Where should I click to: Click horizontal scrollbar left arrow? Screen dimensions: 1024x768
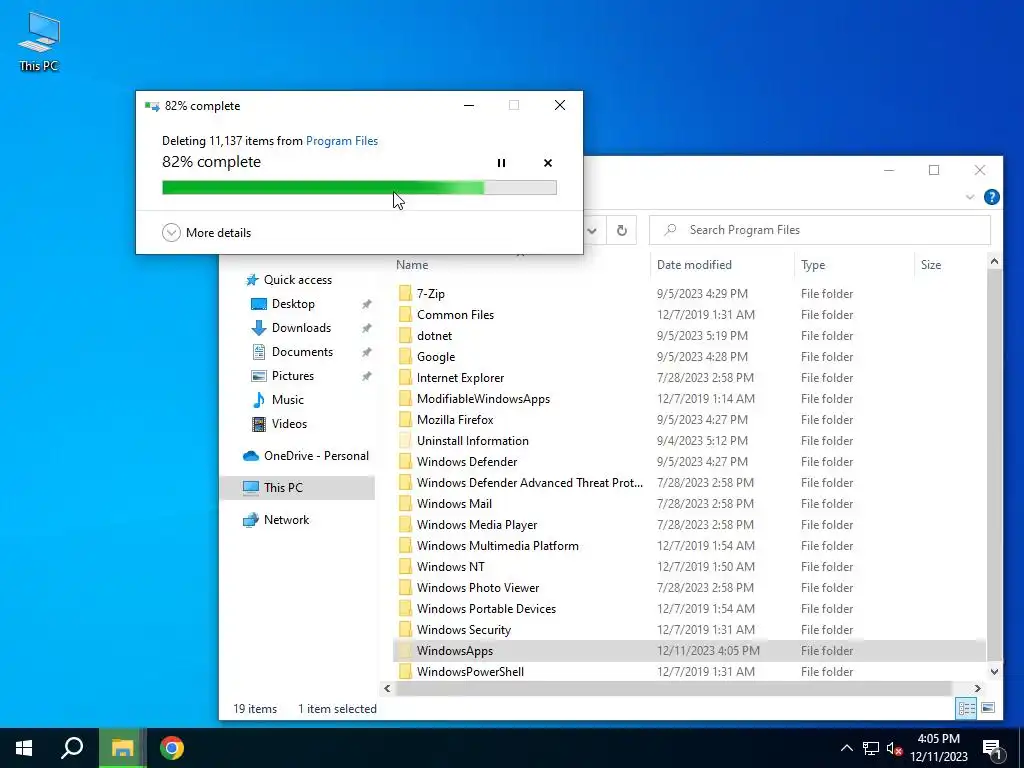click(x=387, y=688)
